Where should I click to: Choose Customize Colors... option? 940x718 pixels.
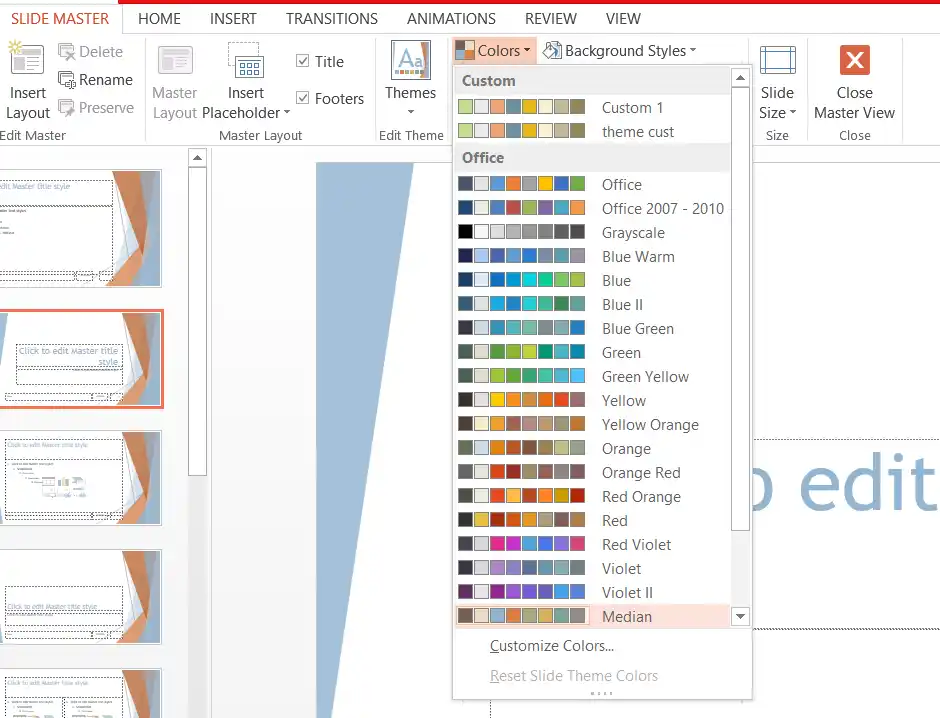pos(552,646)
